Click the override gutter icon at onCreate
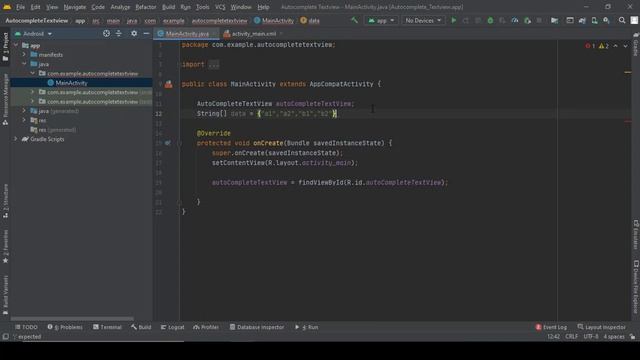640x360 pixels. [x=168, y=143]
